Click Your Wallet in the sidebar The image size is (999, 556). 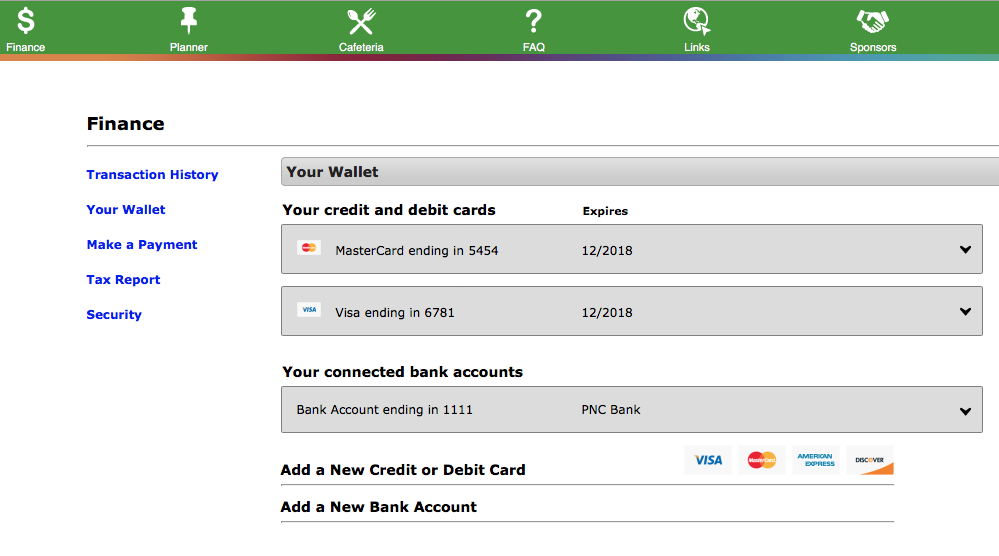[126, 210]
